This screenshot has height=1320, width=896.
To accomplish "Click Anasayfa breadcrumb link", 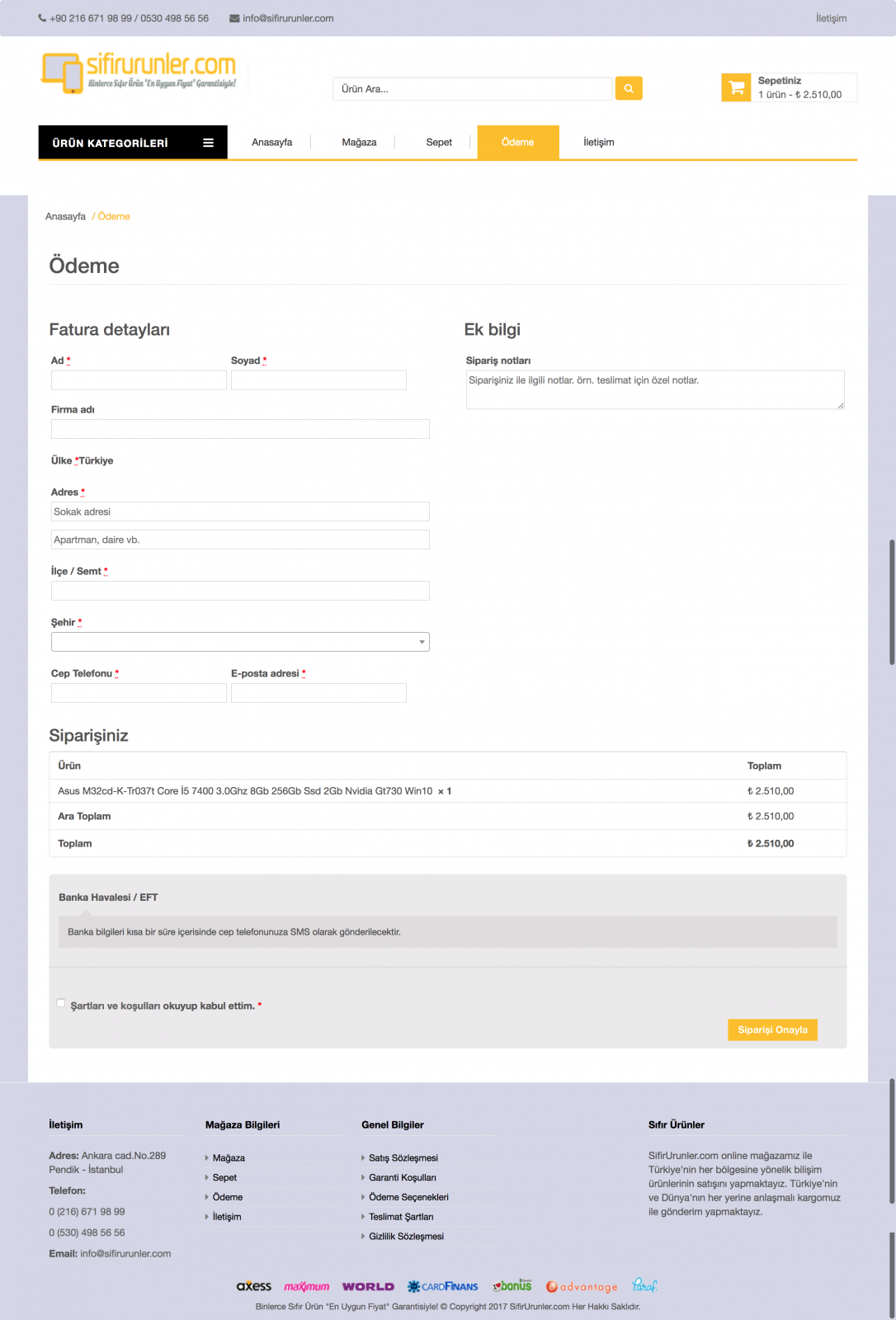I will pyautogui.click(x=65, y=216).
